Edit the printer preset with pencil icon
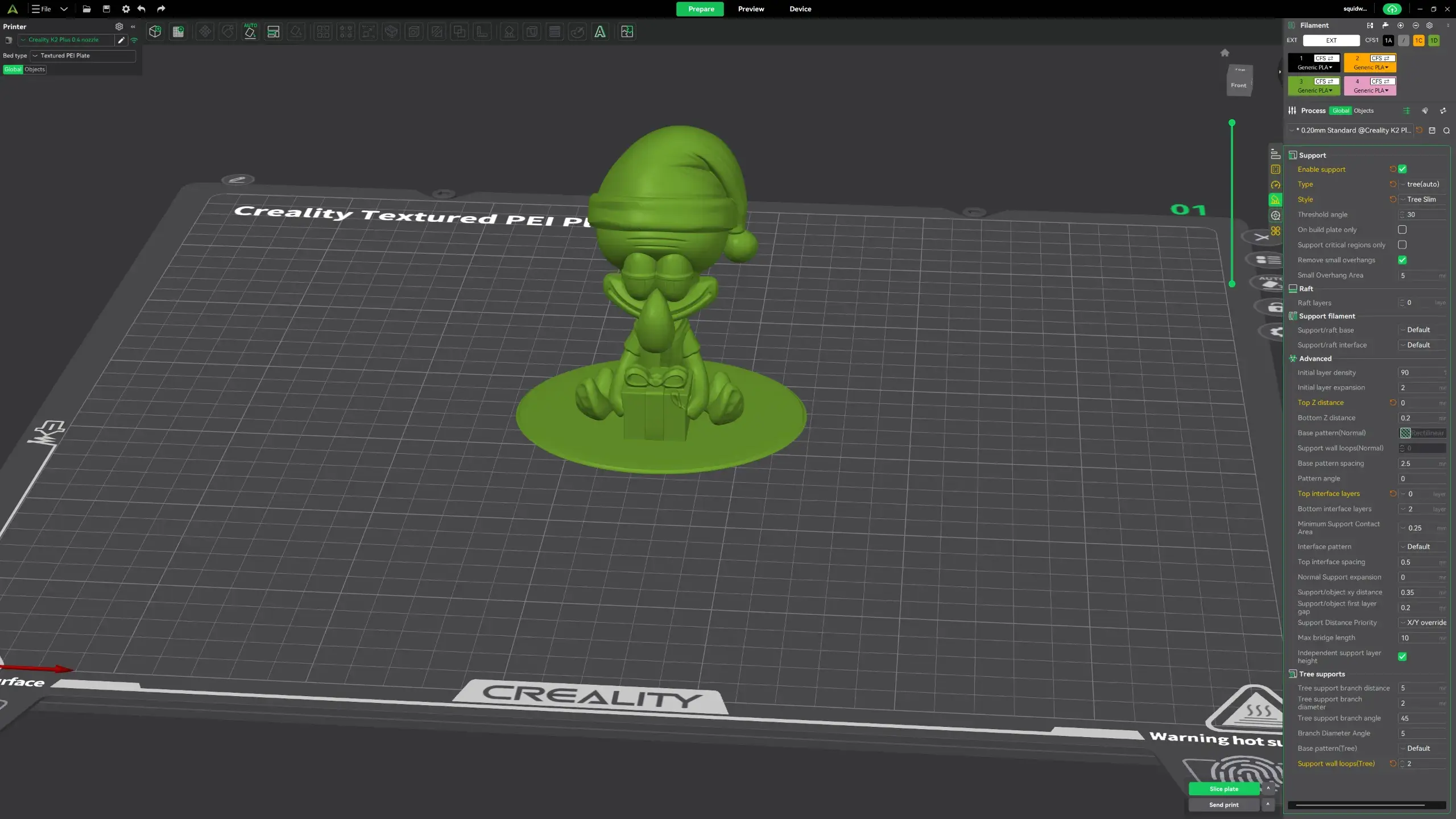The width and height of the screenshot is (1456, 819). (121, 40)
